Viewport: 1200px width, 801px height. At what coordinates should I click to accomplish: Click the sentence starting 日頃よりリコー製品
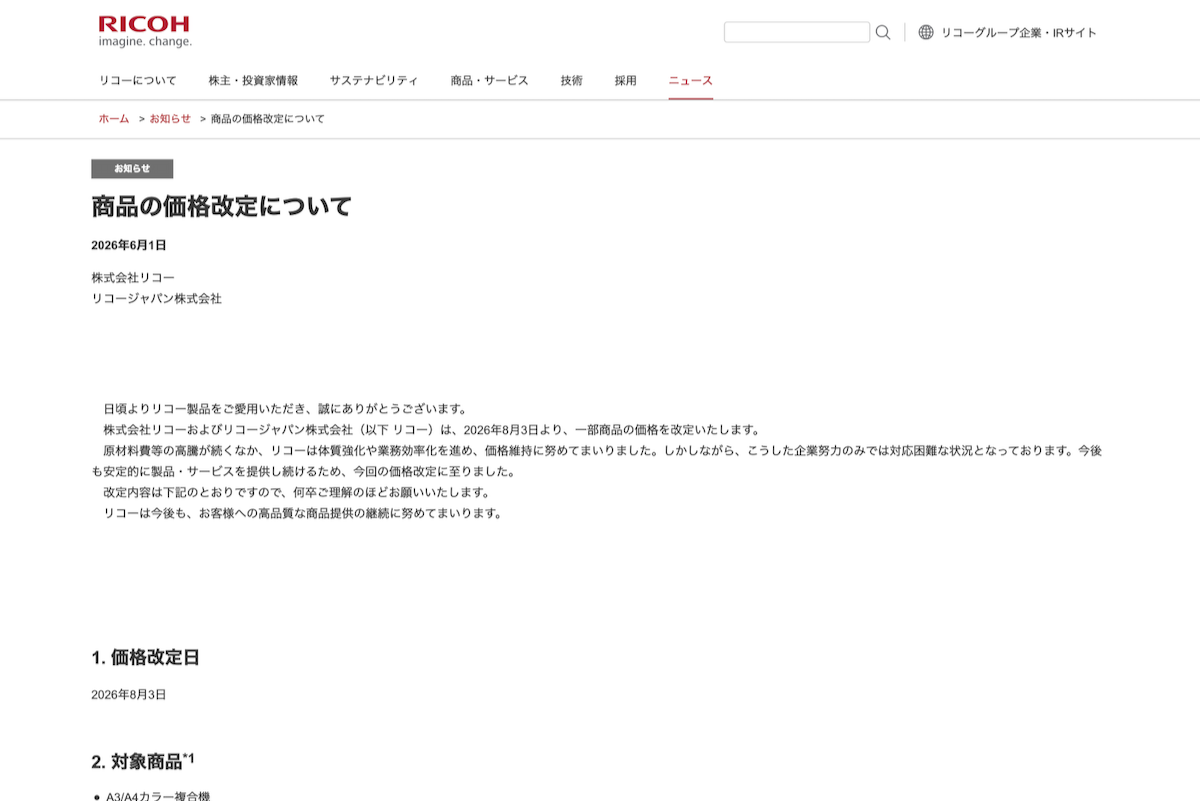pos(285,409)
